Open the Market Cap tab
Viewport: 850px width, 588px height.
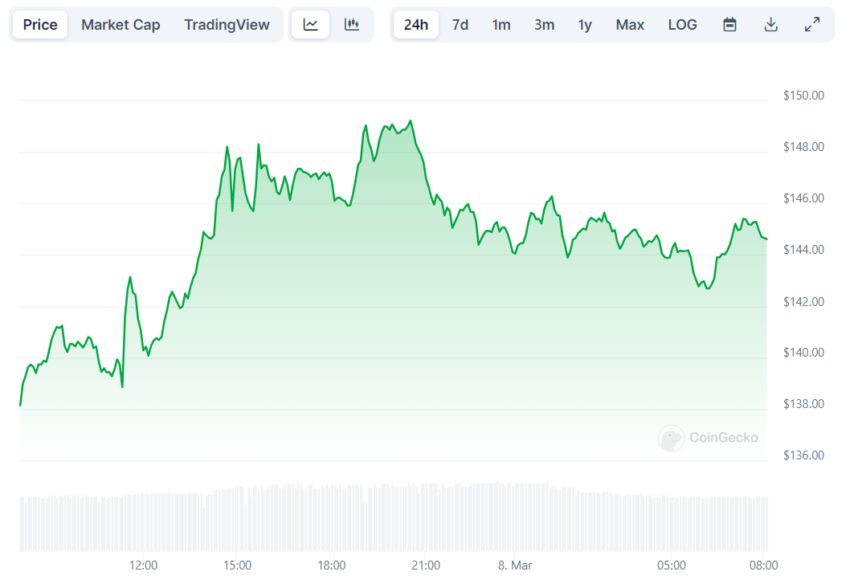tap(120, 25)
